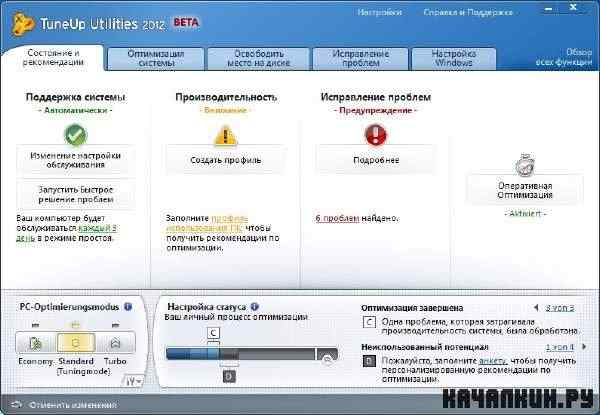The image size is (600, 415).
Task: Click the Aktiviert status text
Action: (x=525, y=214)
